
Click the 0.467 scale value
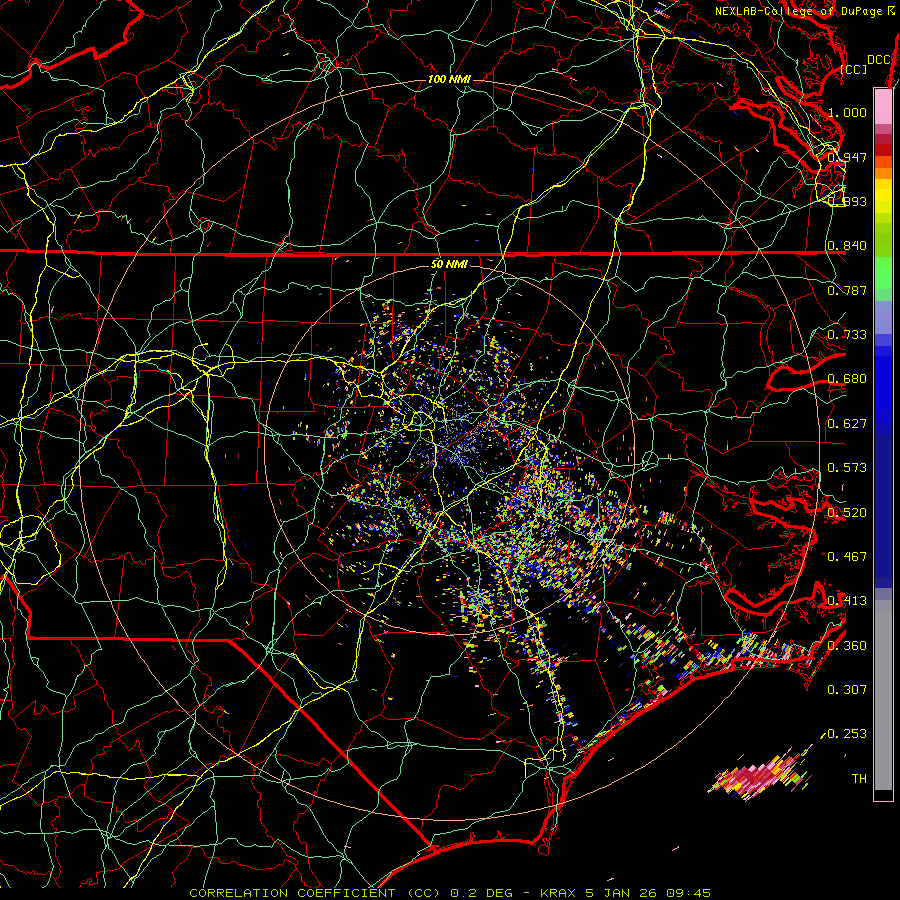(x=847, y=556)
